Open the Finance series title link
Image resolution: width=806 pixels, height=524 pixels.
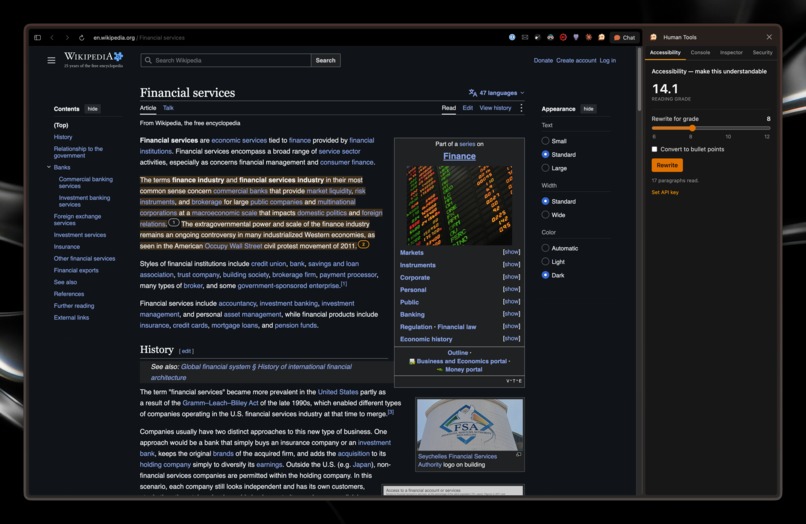(459, 156)
